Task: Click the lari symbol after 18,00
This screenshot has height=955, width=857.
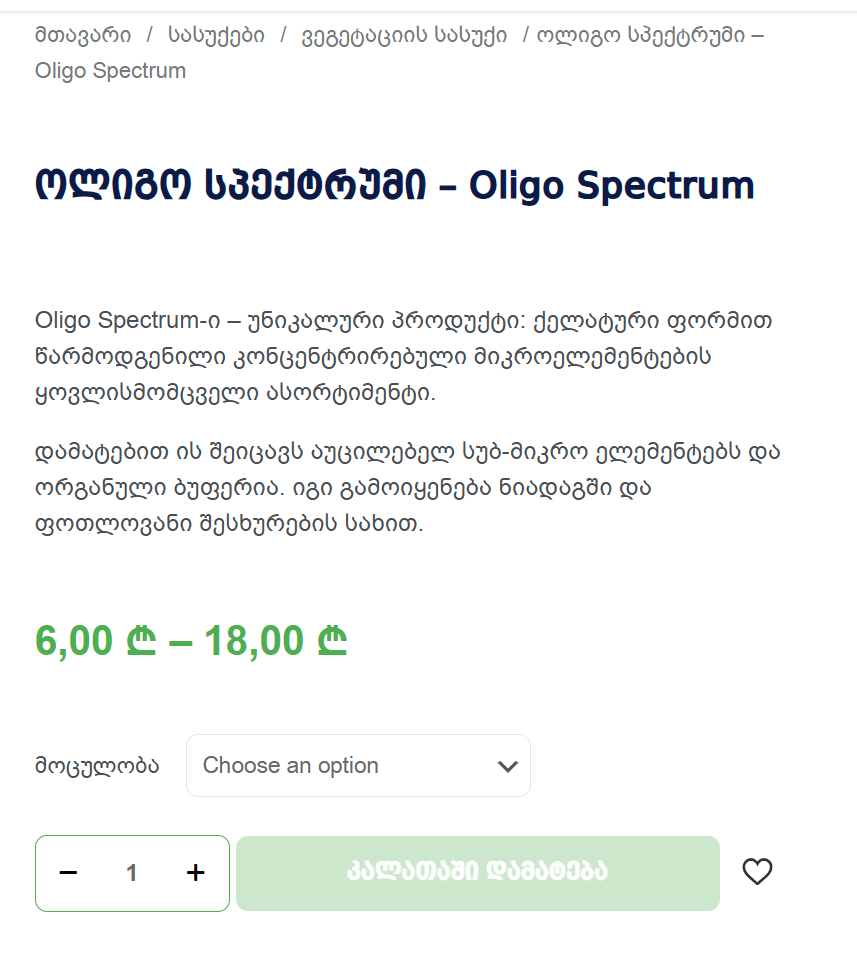Action: click(332, 641)
